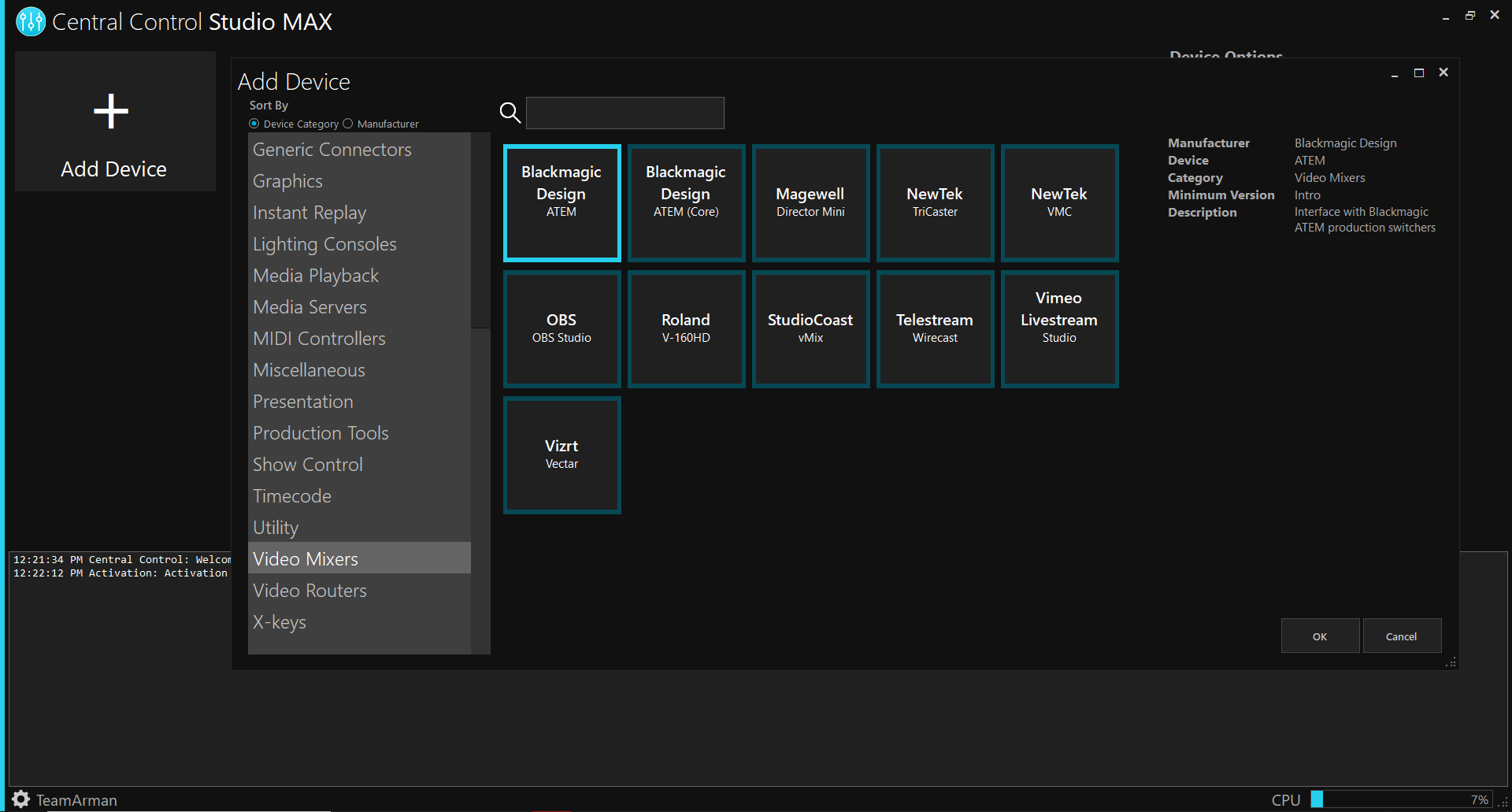Select the StudioCoast vMix tile
Image resolution: width=1512 pixels, height=812 pixels.
(x=810, y=329)
